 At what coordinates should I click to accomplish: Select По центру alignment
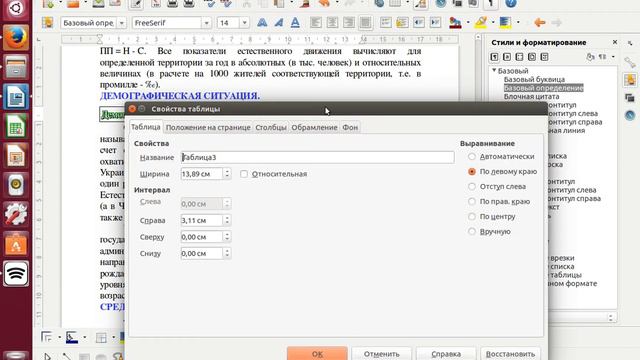pos(492,216)
